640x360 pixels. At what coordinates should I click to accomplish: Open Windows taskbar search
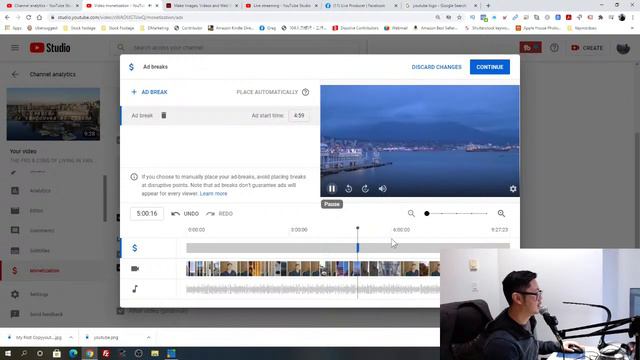point(24,353)
